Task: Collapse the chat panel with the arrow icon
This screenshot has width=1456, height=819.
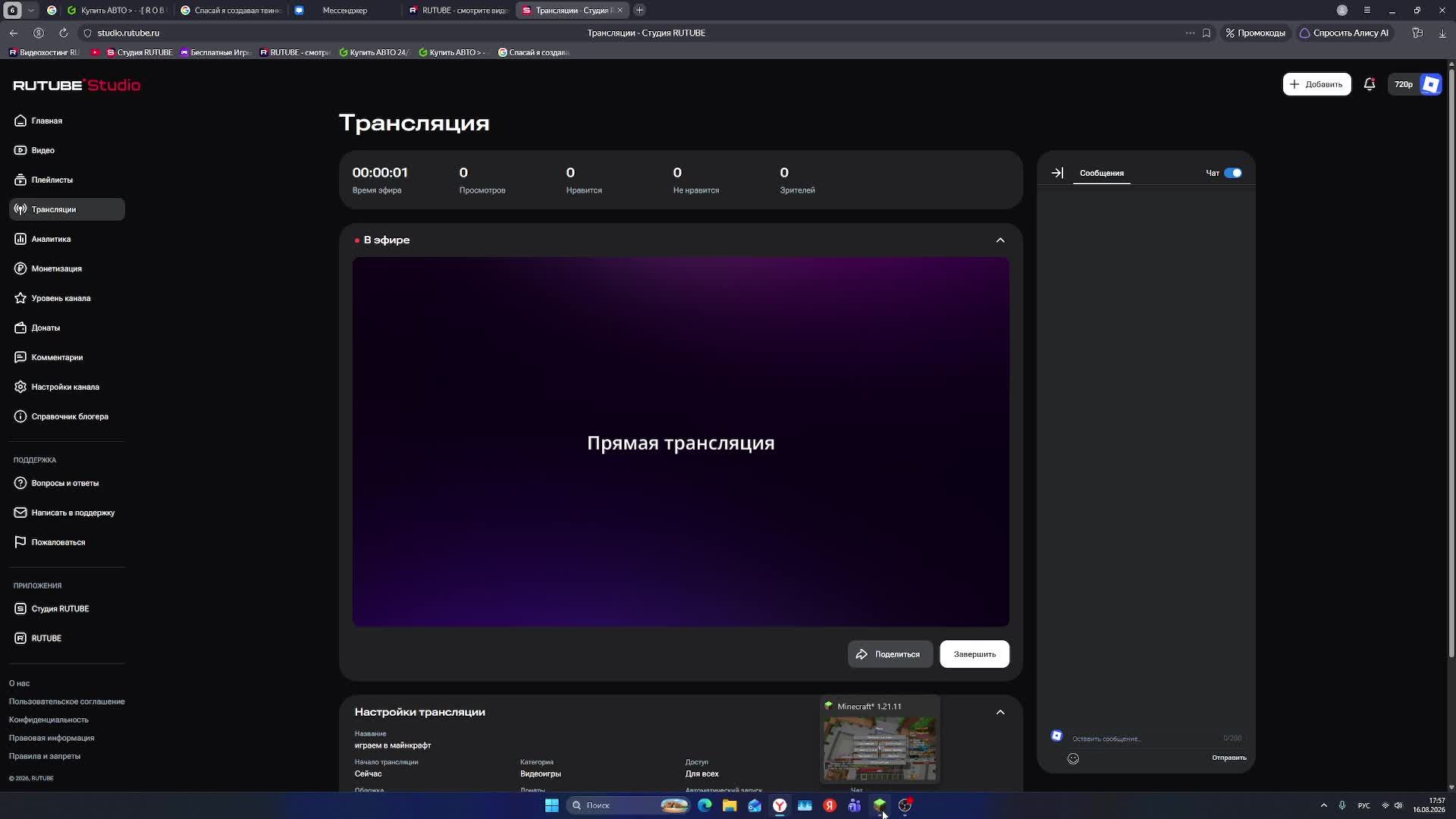Action: (x=1057, y=173)
